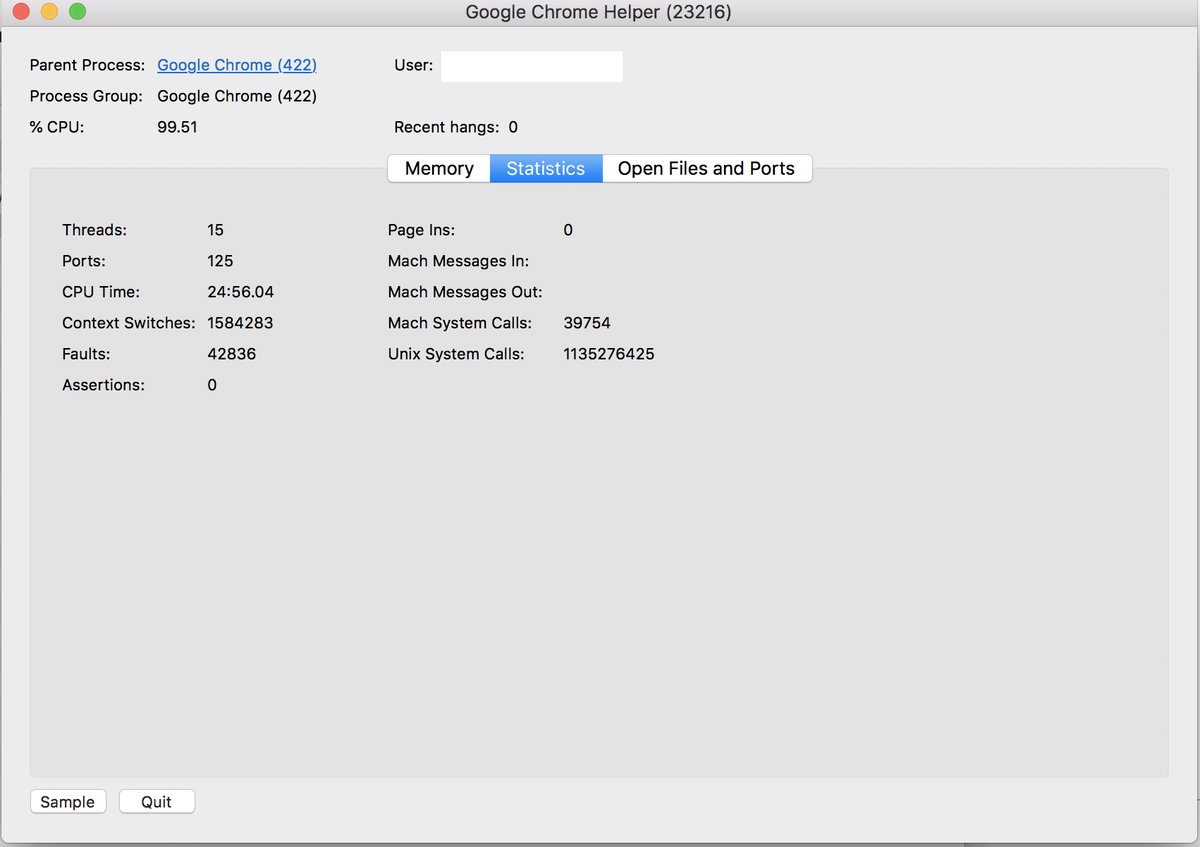1200x847 pixels.
Task: Click the Threads label
Action: pos(94,230)
